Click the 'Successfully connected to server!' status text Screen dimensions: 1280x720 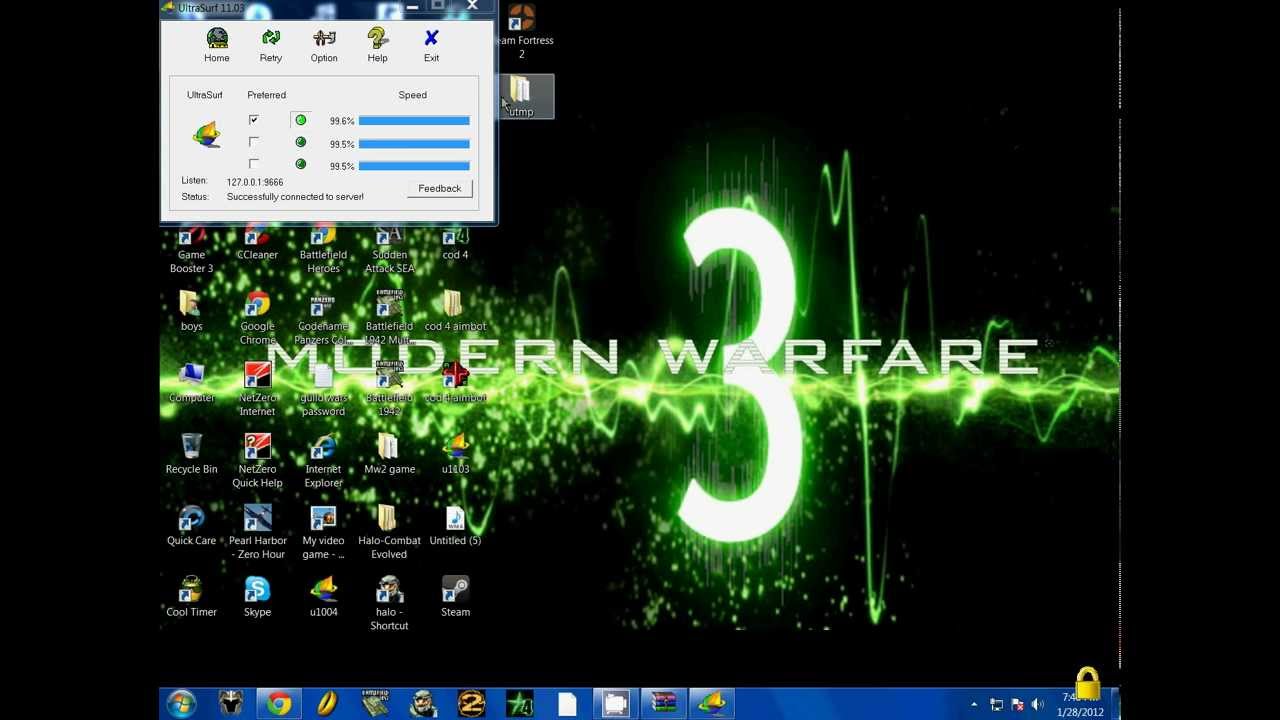tap(295, 197)
